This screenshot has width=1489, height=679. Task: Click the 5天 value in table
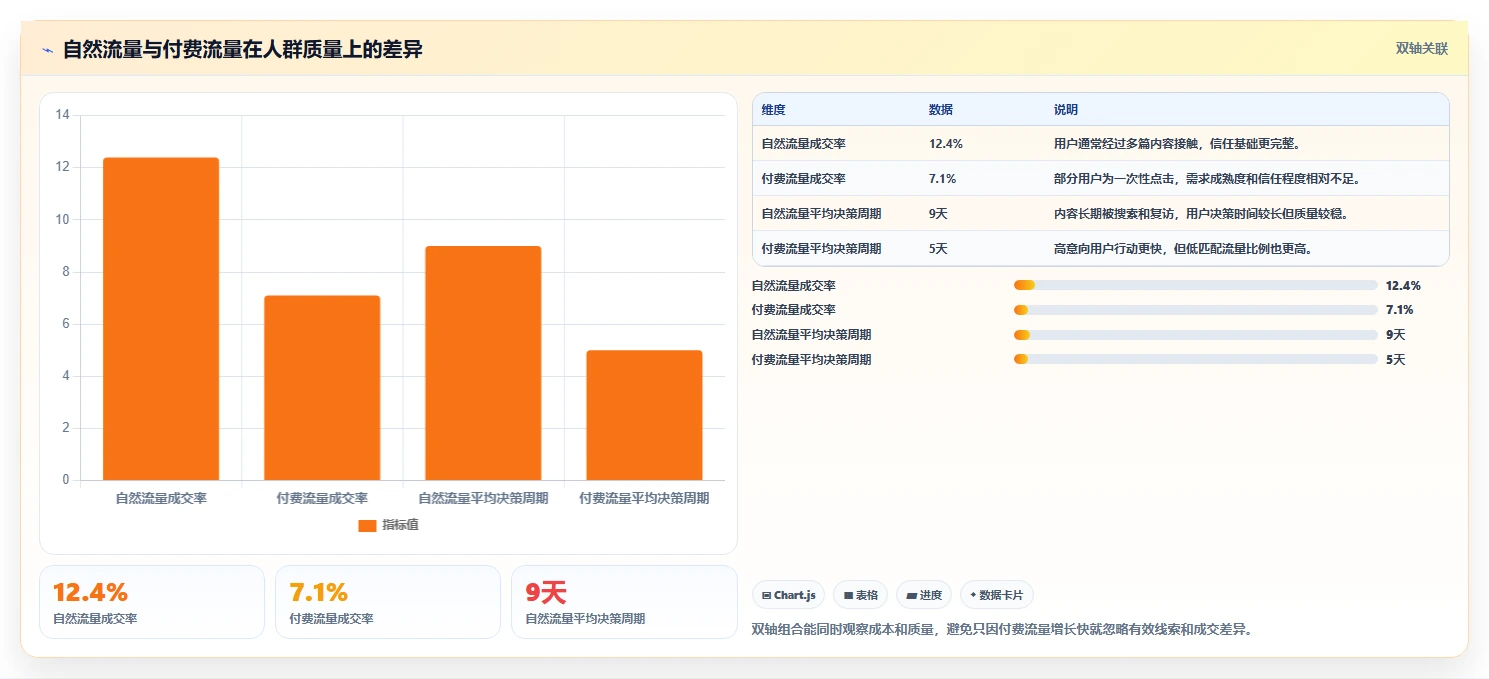point(938,249)
